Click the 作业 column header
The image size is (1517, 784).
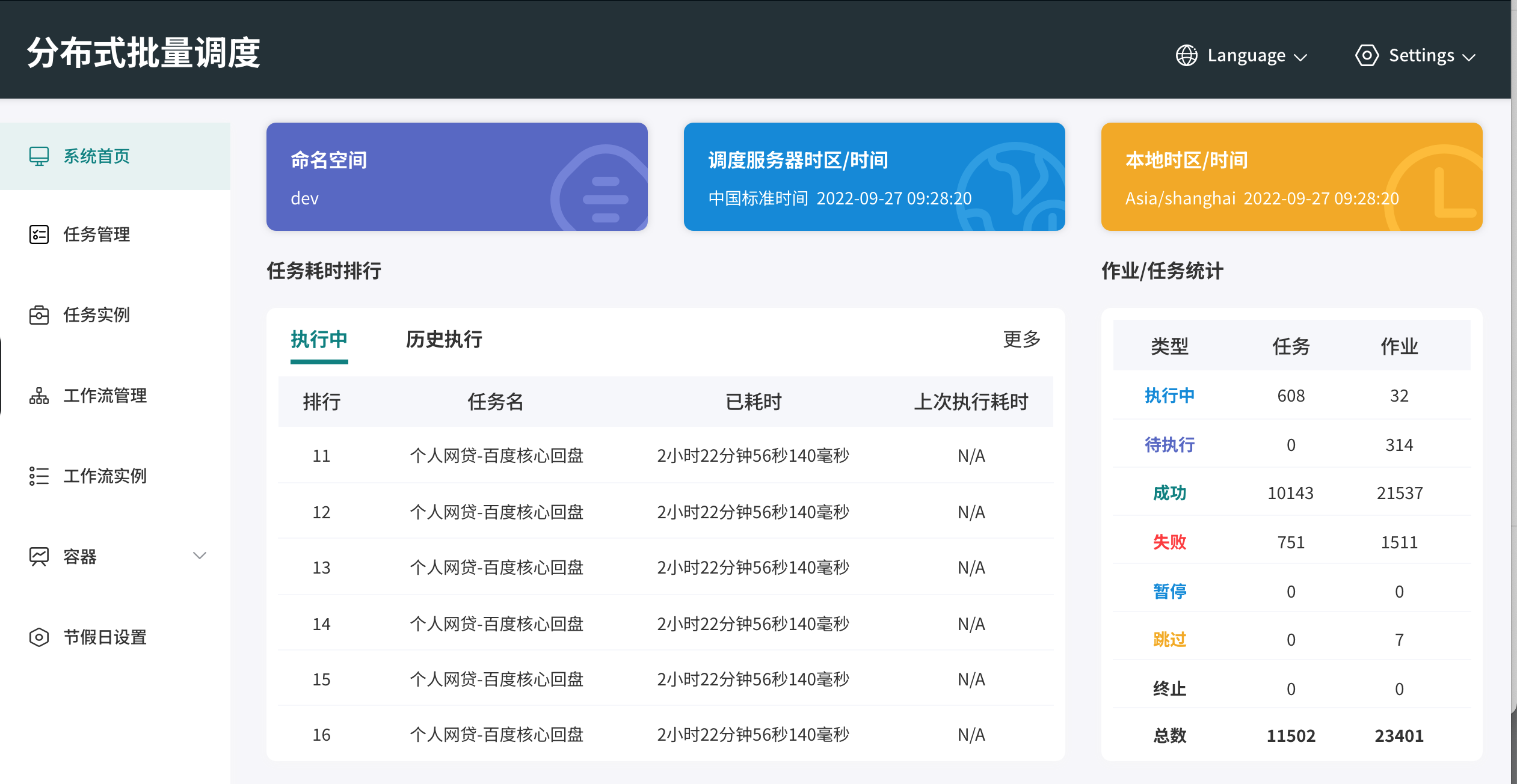(1400, 346)
